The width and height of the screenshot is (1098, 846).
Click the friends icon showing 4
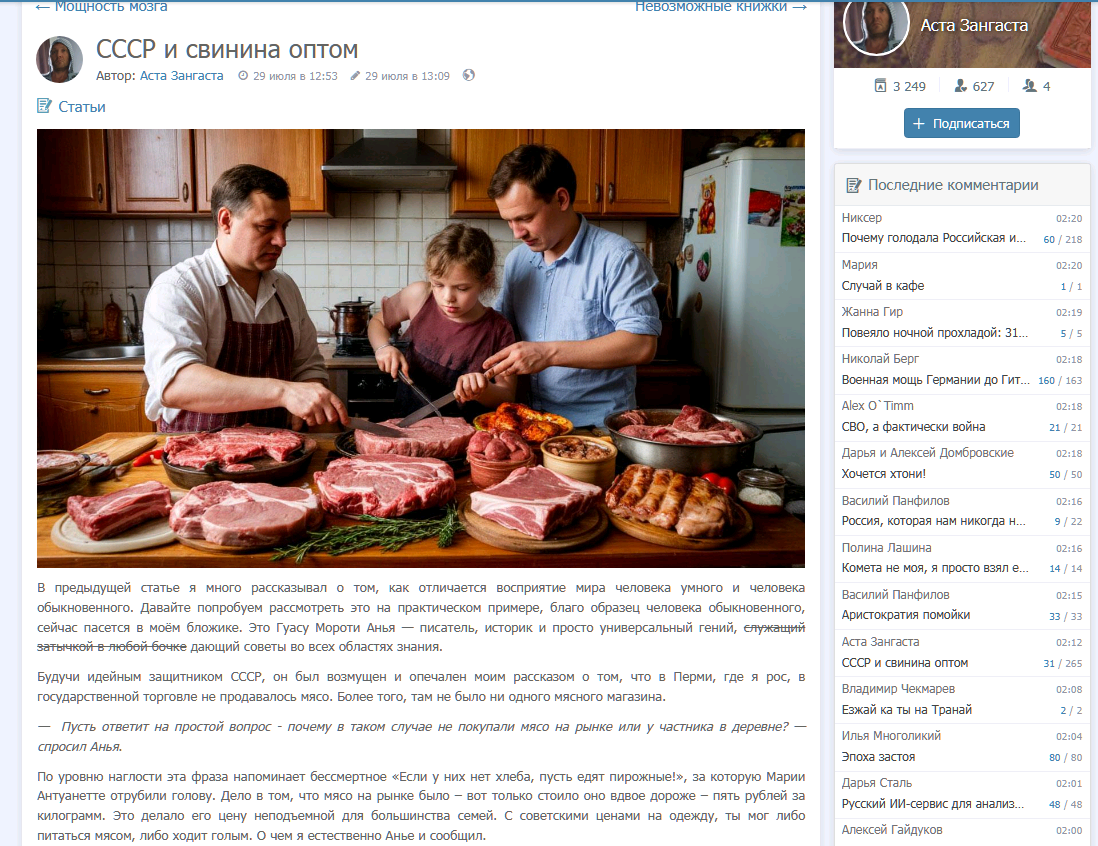tap(1029, 85)
